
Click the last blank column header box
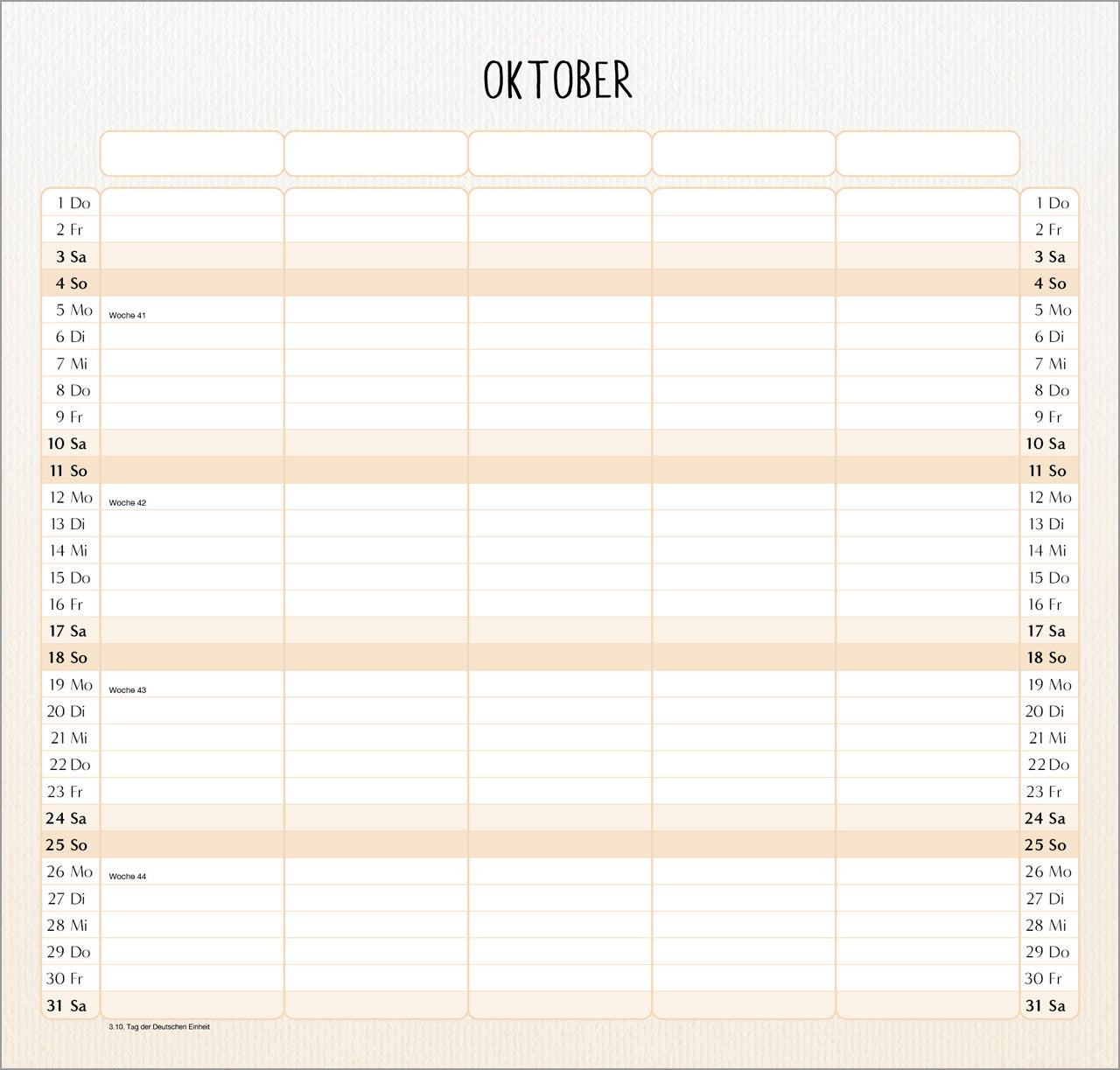click(x=927, y=154)
